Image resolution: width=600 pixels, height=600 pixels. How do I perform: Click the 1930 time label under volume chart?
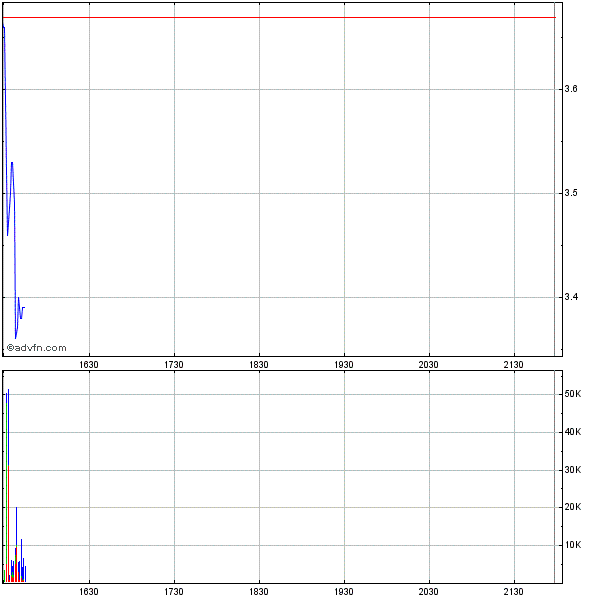coord(344,592)
